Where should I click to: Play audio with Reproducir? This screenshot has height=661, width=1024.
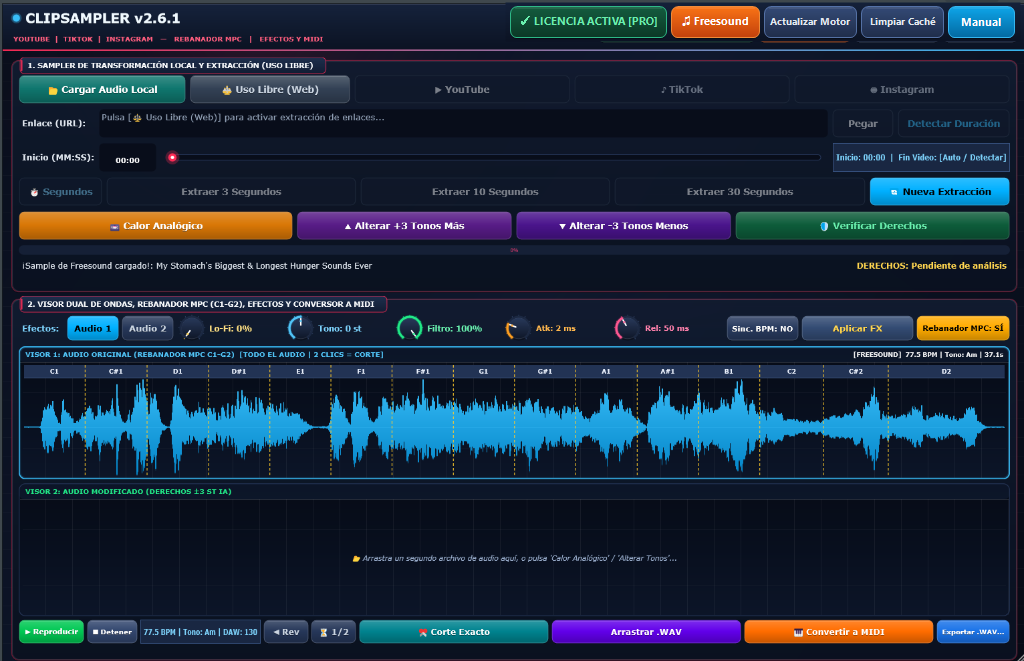tap(52, 632)
